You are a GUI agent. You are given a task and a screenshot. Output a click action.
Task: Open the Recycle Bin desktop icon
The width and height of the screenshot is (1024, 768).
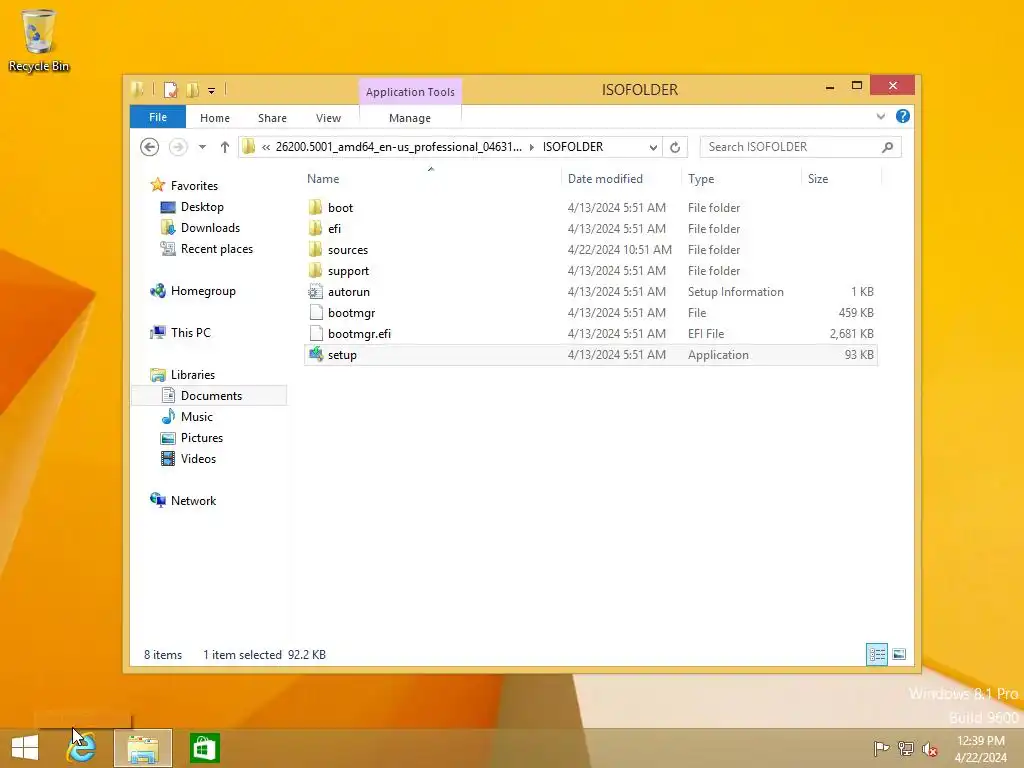point(39,40)
